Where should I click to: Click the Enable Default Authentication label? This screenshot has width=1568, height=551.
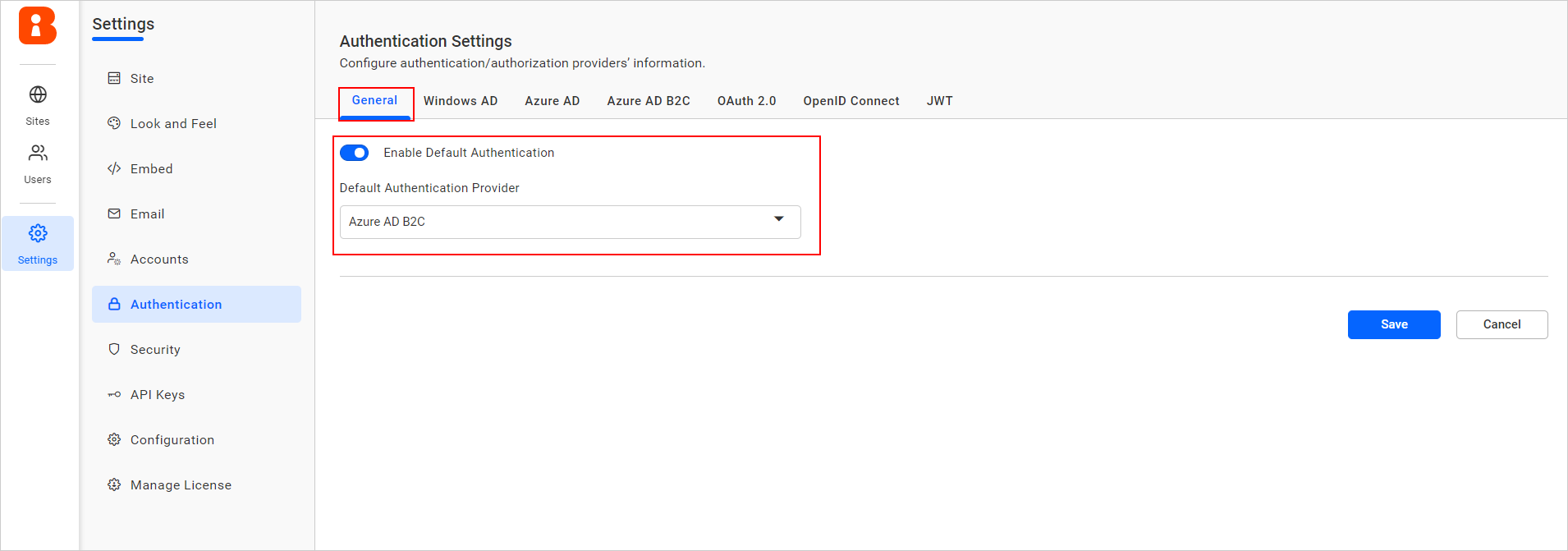point(469,153)
